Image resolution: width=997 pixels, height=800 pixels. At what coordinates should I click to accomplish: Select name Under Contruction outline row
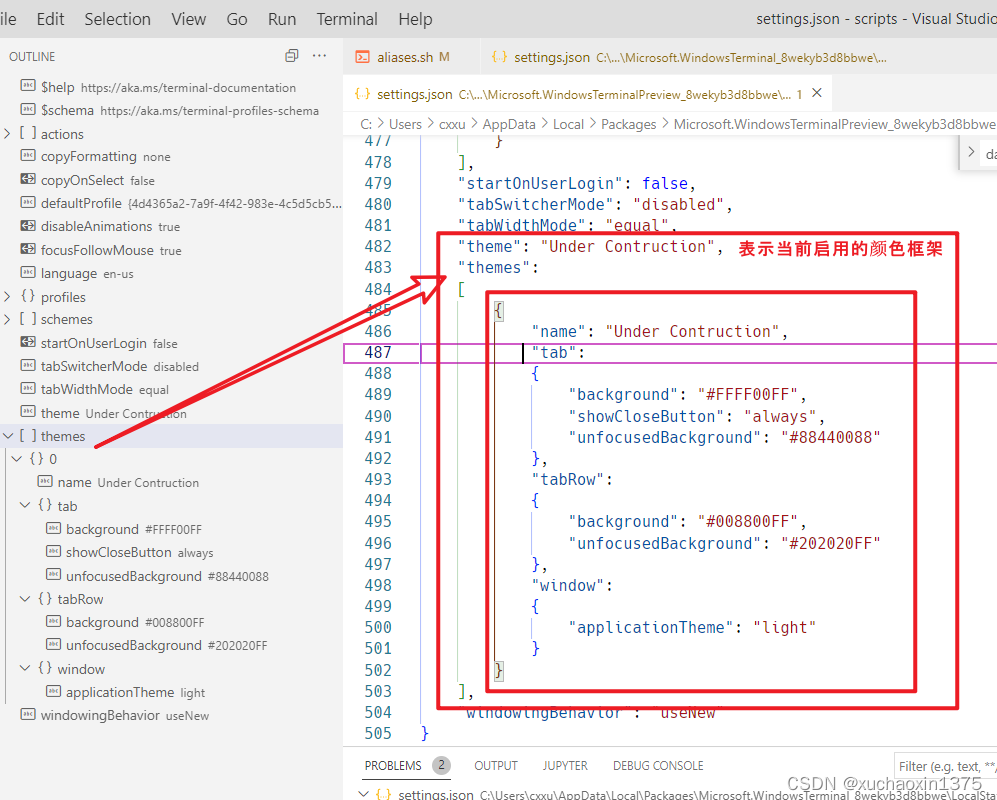point(172,482)
